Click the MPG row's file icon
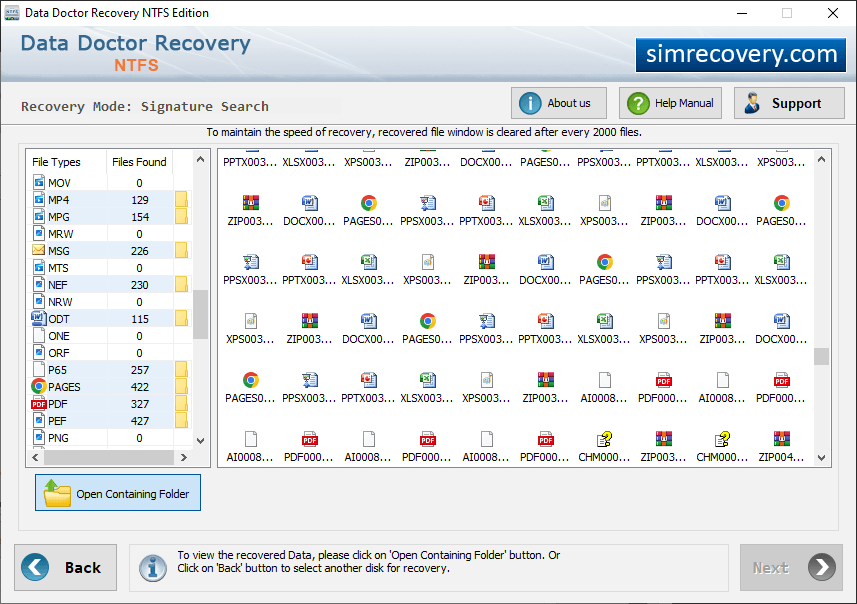Image resolution: width=857 pixels, height=604 pixels. click(x=39, y=216)
